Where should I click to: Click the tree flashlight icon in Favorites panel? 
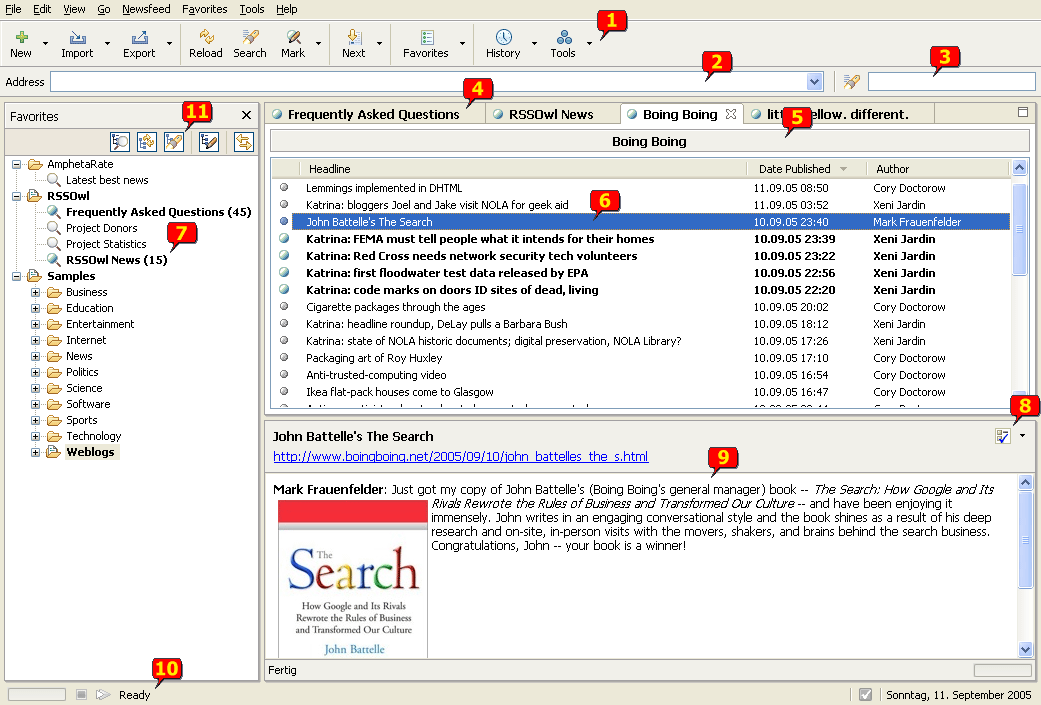click(174, 141)
